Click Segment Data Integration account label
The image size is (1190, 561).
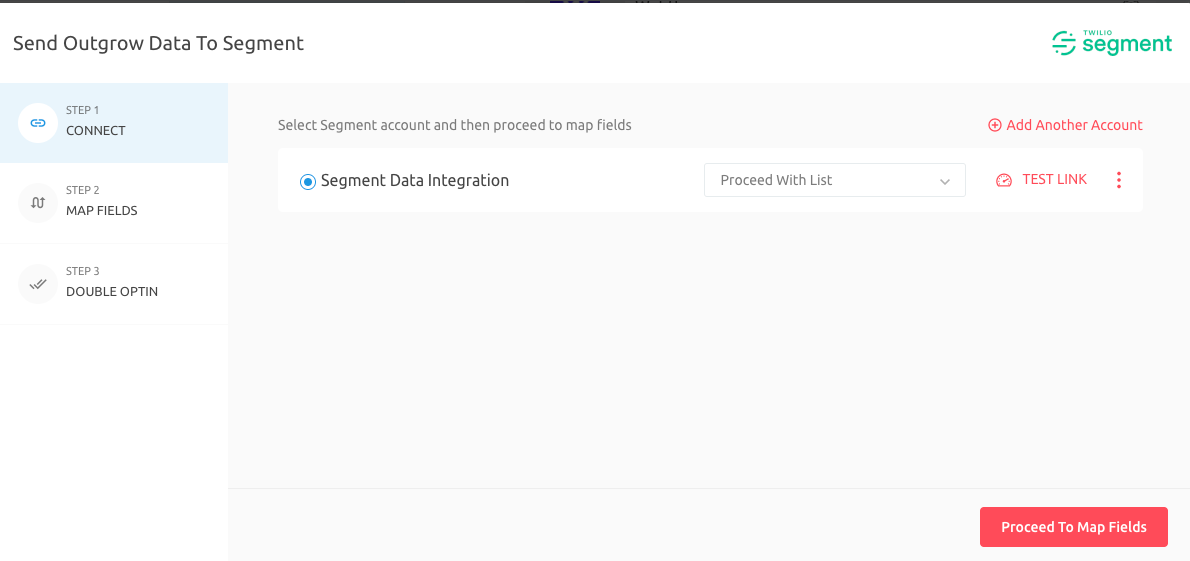414,181
